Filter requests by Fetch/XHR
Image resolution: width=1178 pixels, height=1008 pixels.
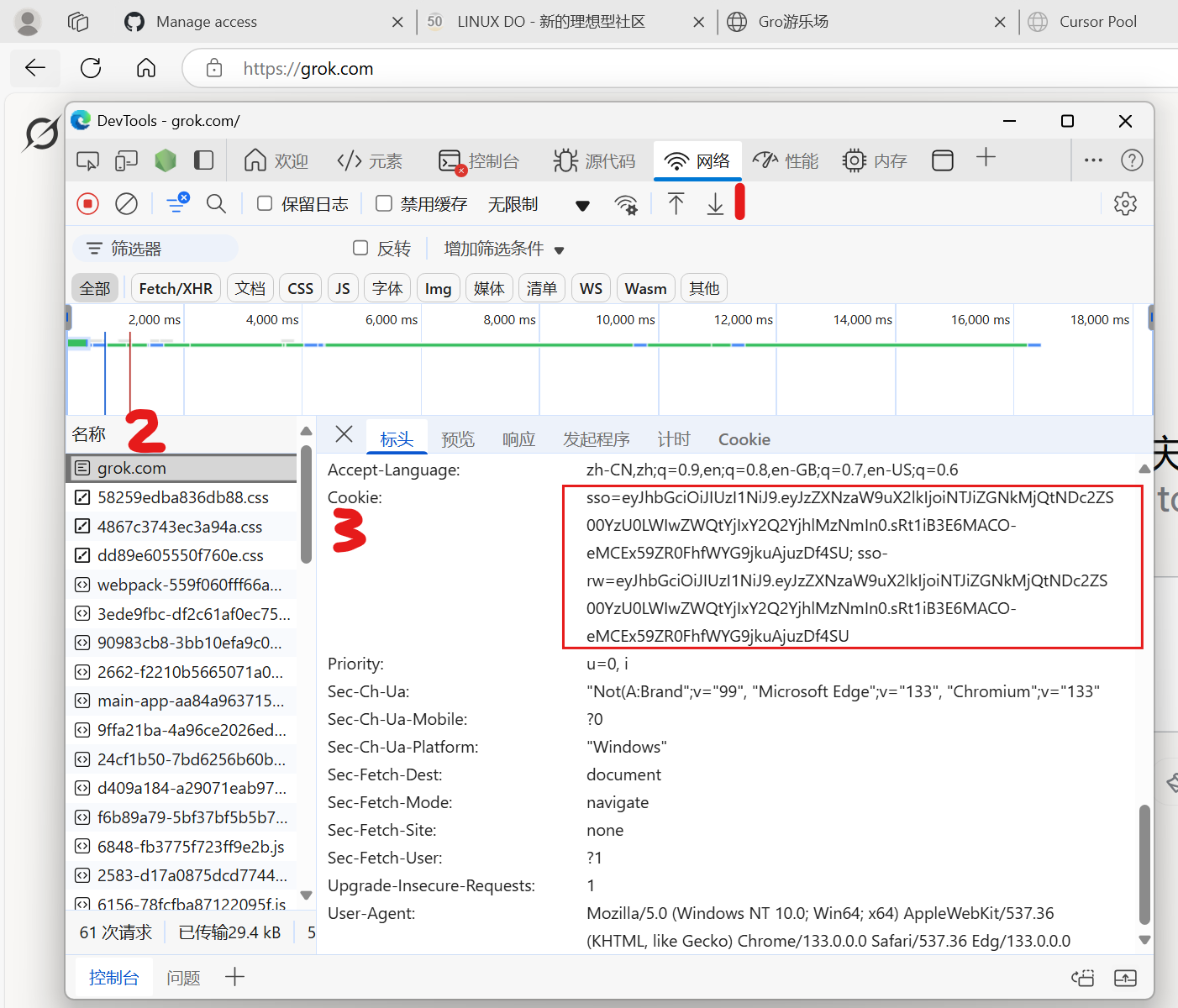(176, 288)
